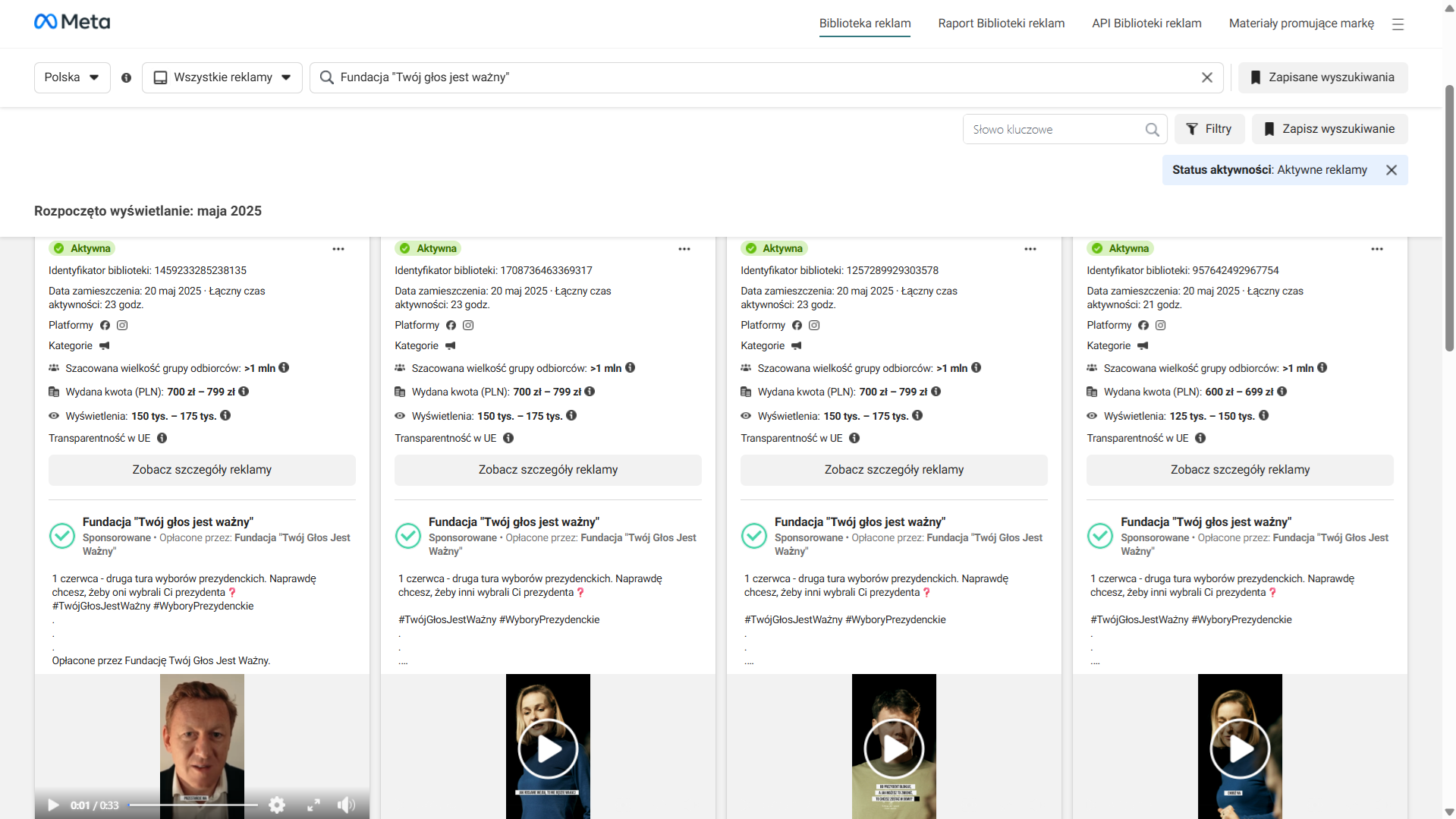Click the Meta logo
The image size is (1456, 819).
72,22
